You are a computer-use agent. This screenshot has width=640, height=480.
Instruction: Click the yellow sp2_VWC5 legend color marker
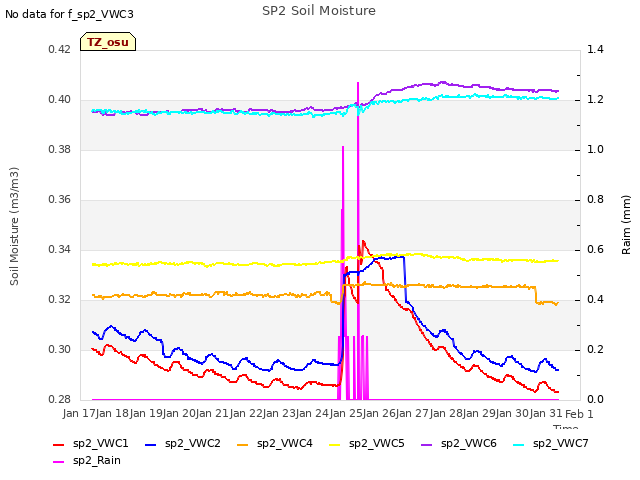pyautogui.click(x=334, y=444)
